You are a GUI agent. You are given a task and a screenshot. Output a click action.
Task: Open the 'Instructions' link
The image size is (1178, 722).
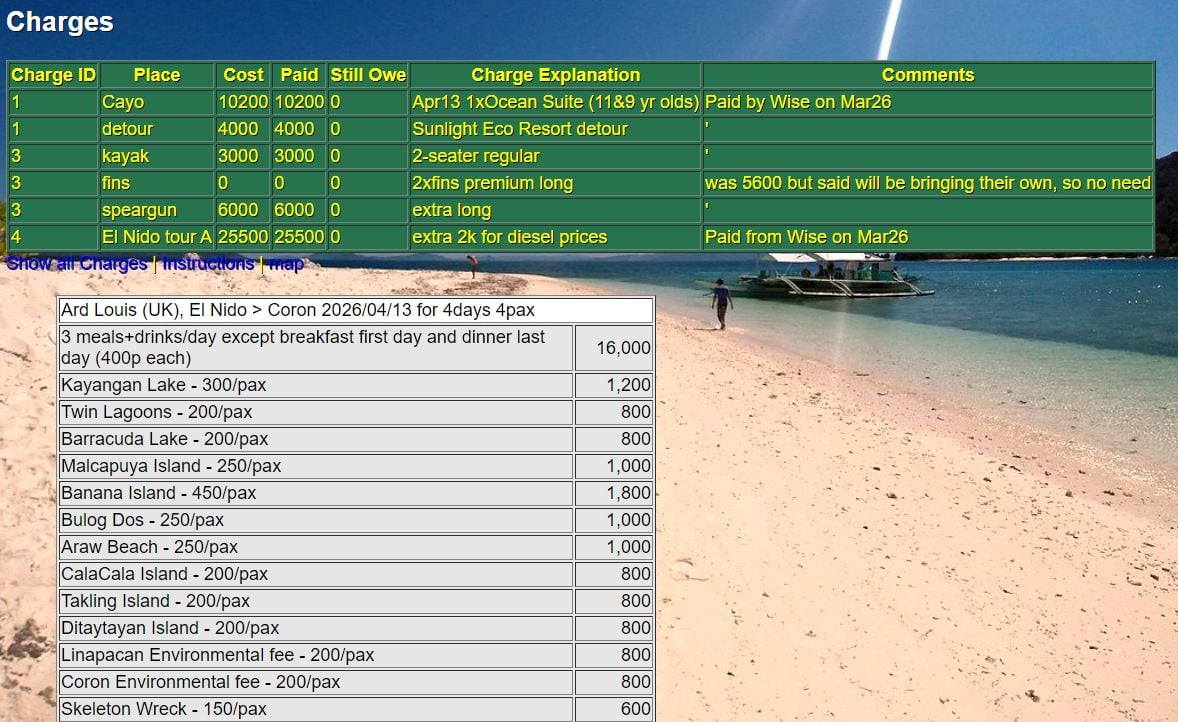[208, 264]
